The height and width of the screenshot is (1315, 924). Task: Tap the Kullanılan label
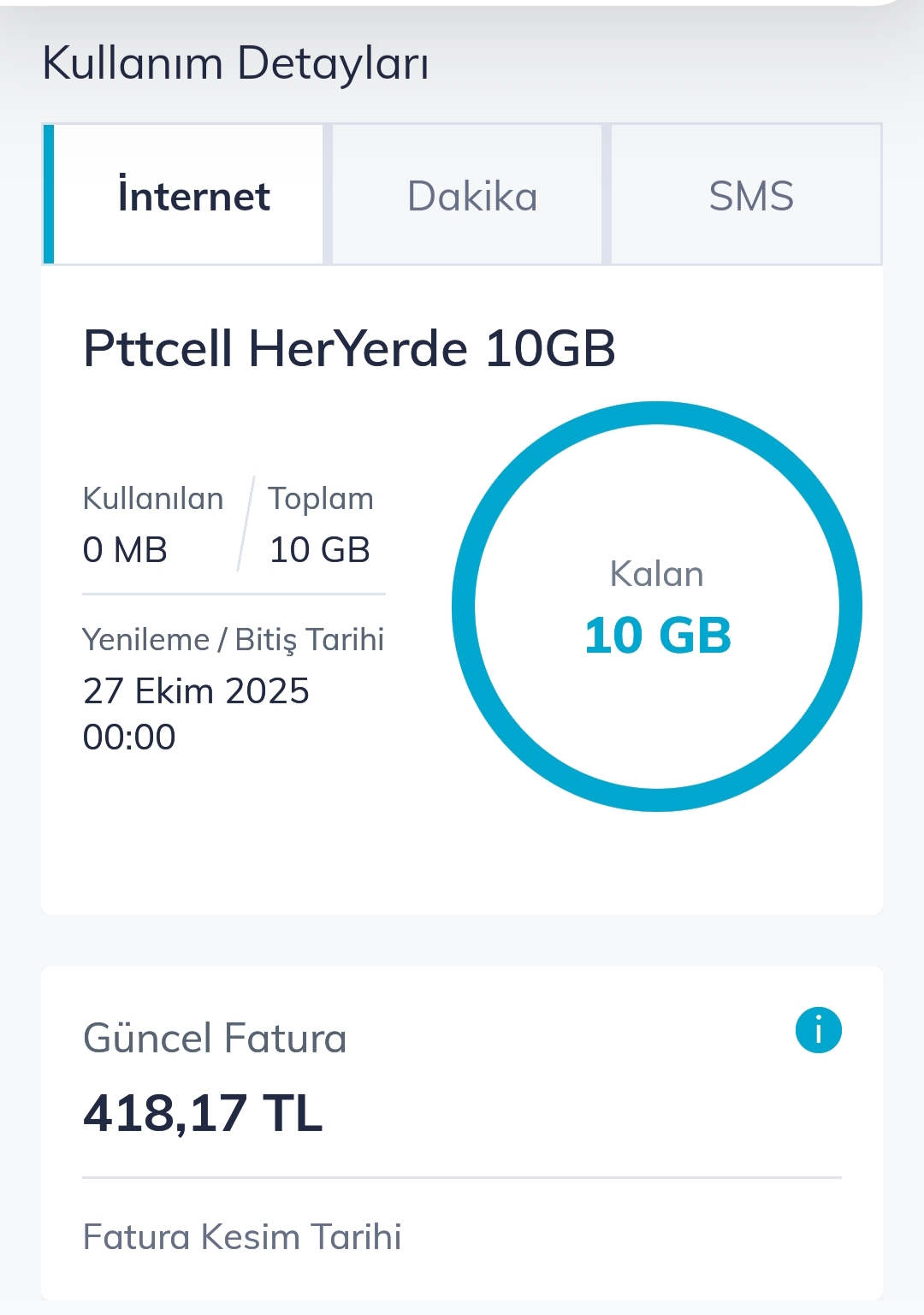152,499
